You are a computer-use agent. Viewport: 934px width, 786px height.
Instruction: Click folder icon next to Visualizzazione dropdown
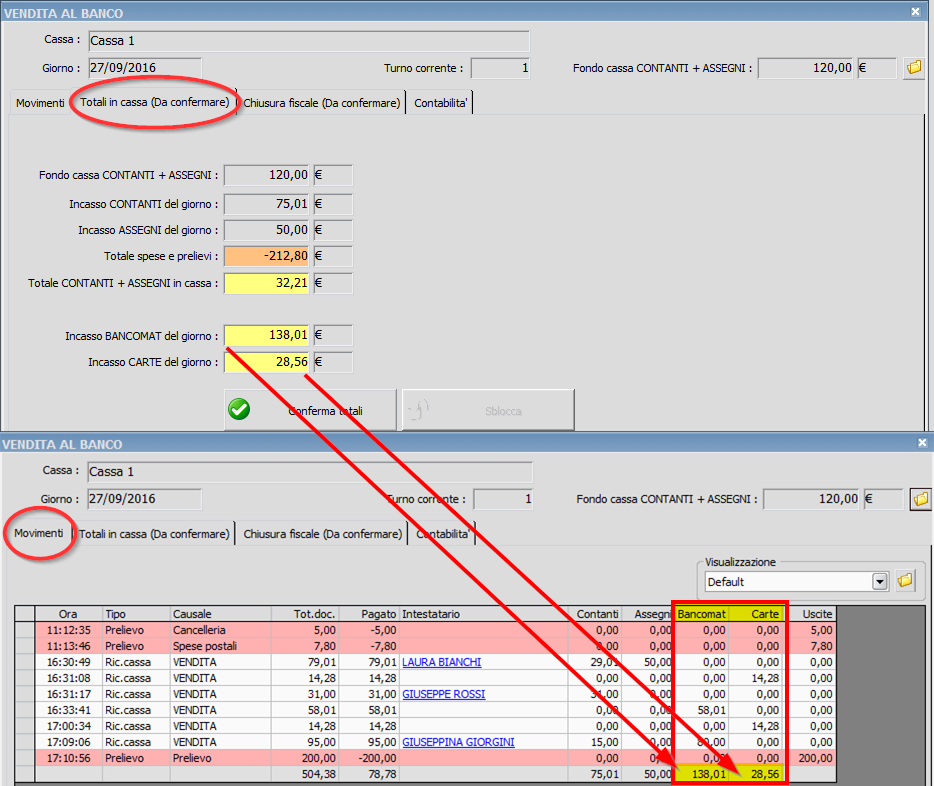pos(905,581)
